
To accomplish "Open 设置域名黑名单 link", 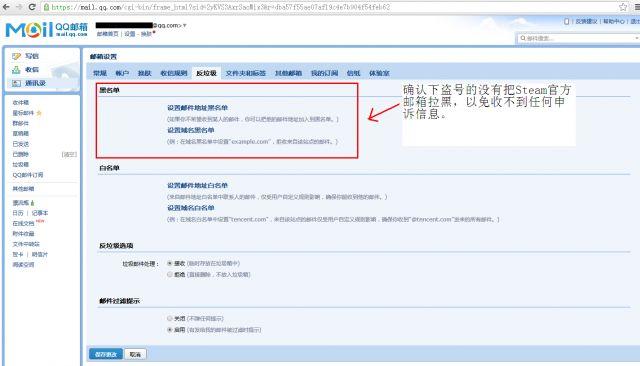I will pos(191,130).
